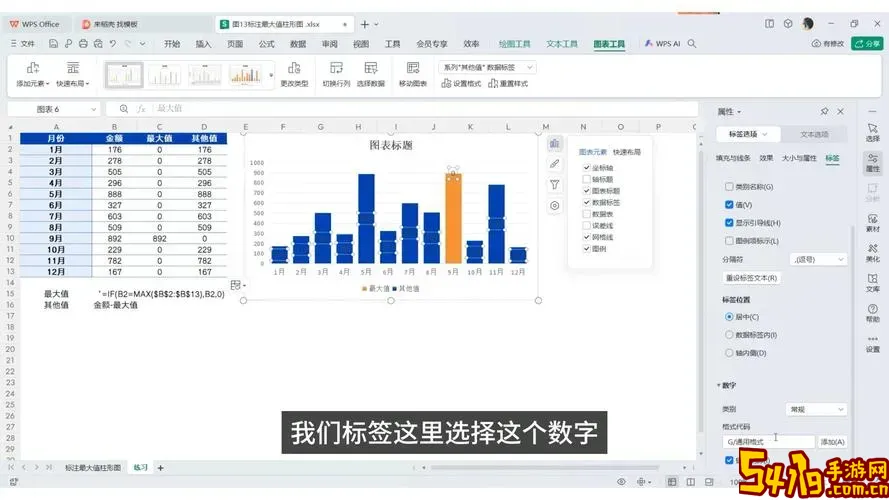
Task: Uncheck 显示引导线(H) checkbox
Action: tap(729, 223)
